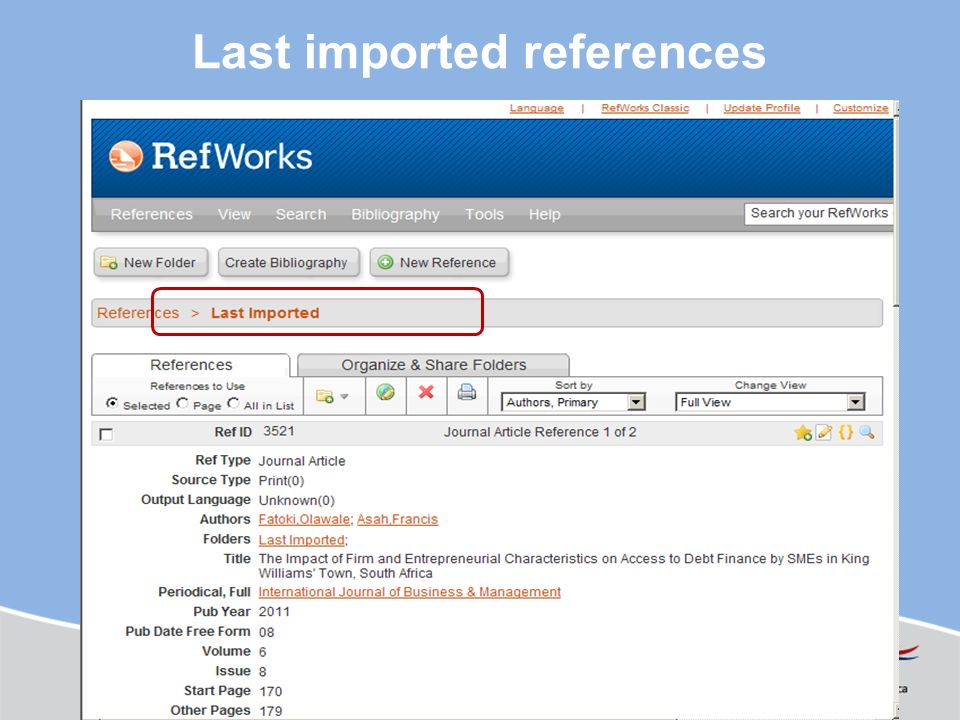Select the 'All in List' radio button
The height and width of the screenshot is (720, 960).
tap(233, 403)
